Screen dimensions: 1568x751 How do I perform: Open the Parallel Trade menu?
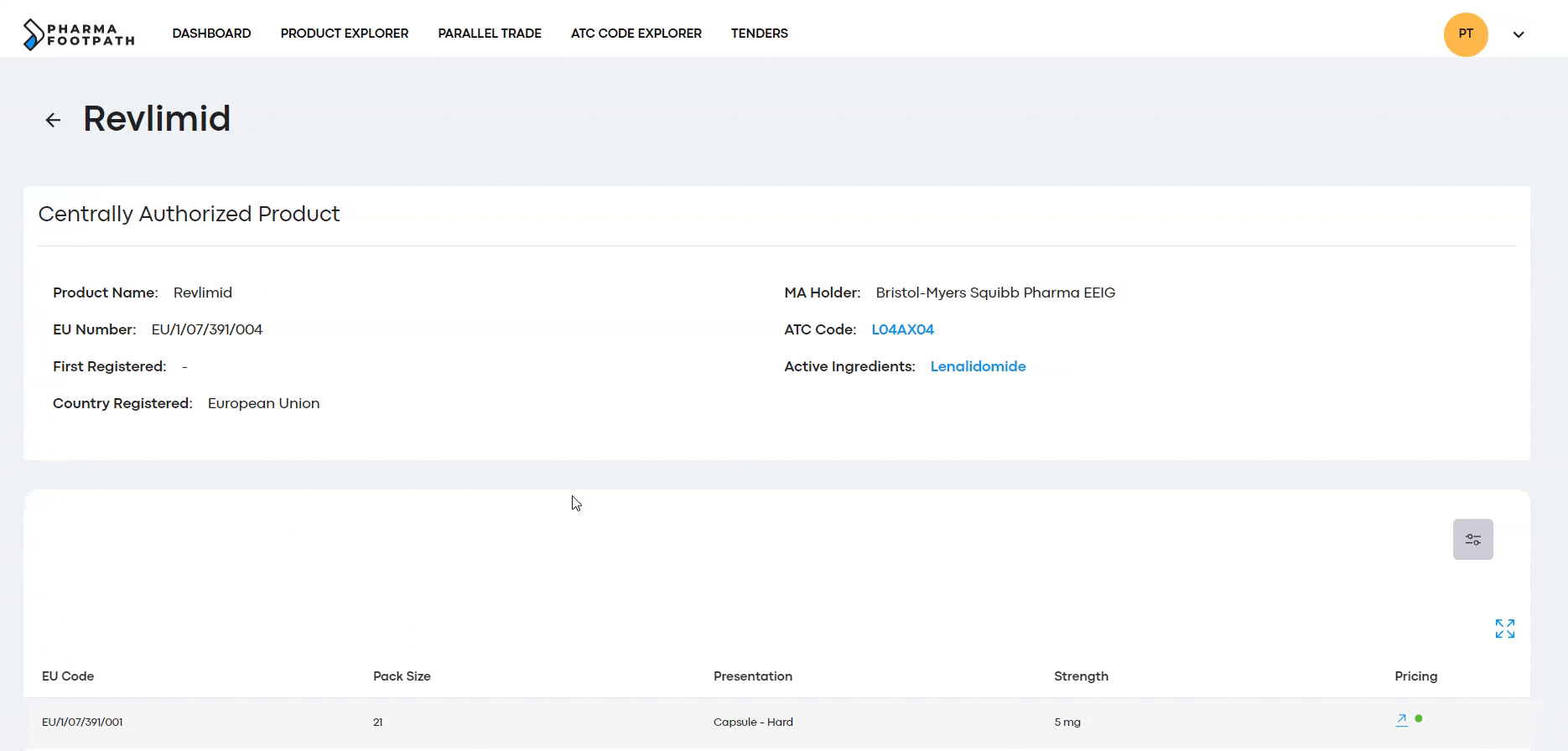pos(490,34)
